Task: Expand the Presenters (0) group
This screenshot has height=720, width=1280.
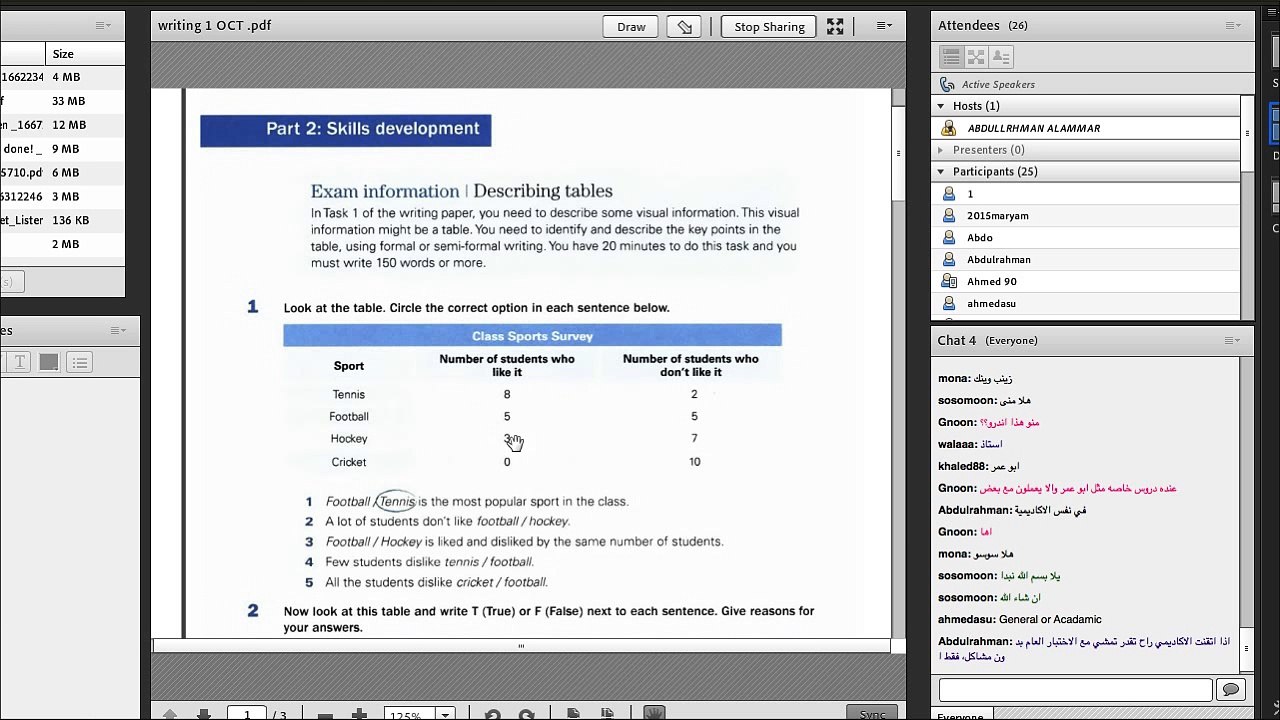Action: pos(941,150)
